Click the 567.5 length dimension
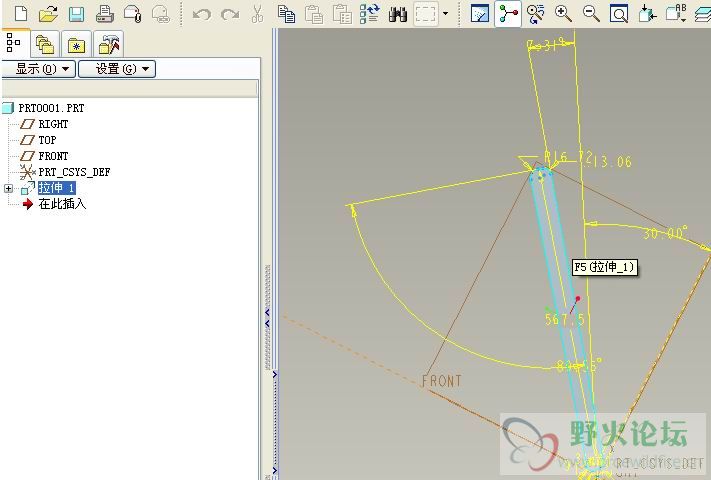The width and height of the screenshot is (711, 480). (565, 319)
